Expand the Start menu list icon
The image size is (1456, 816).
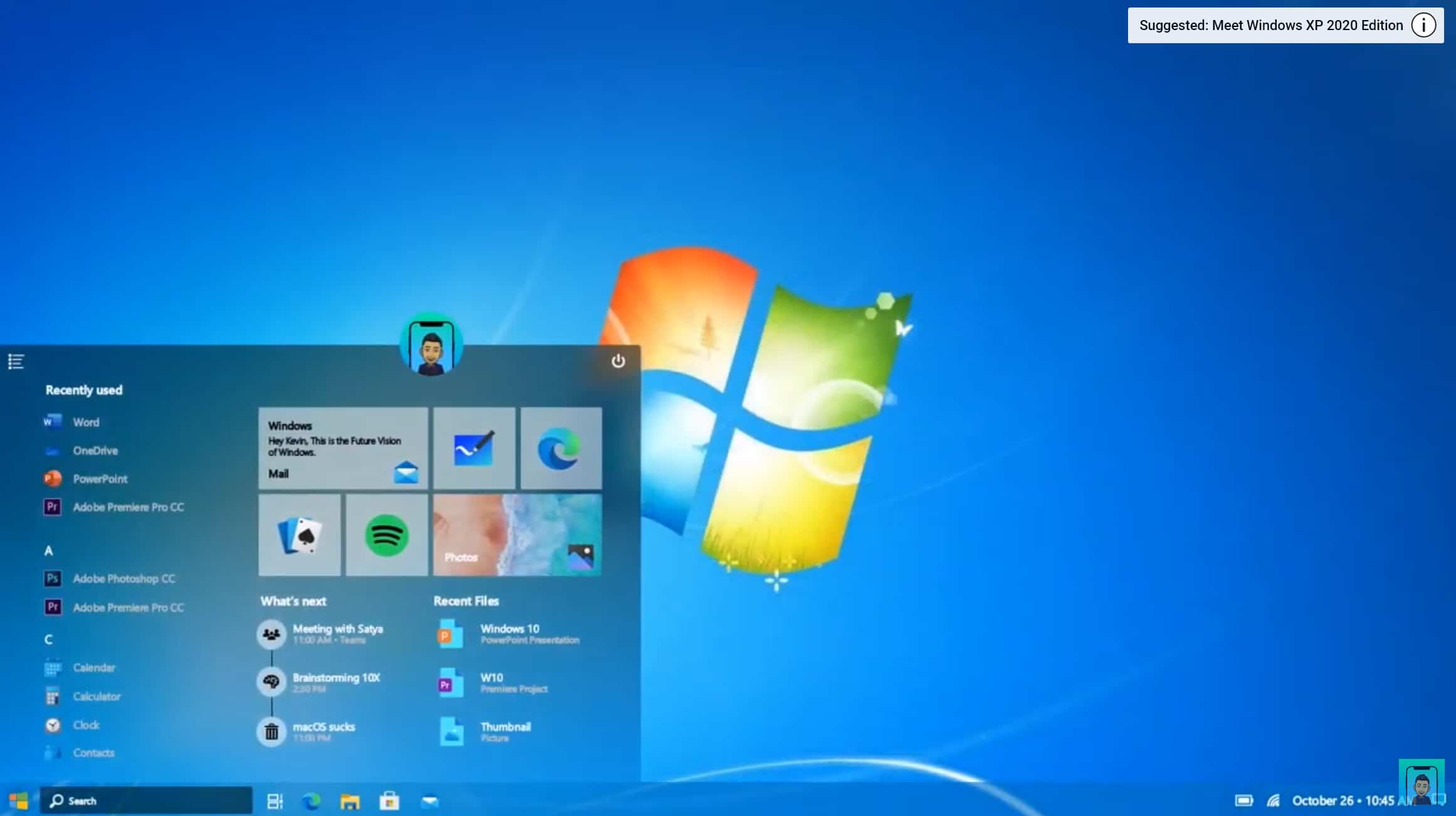[x=16, y=362]
